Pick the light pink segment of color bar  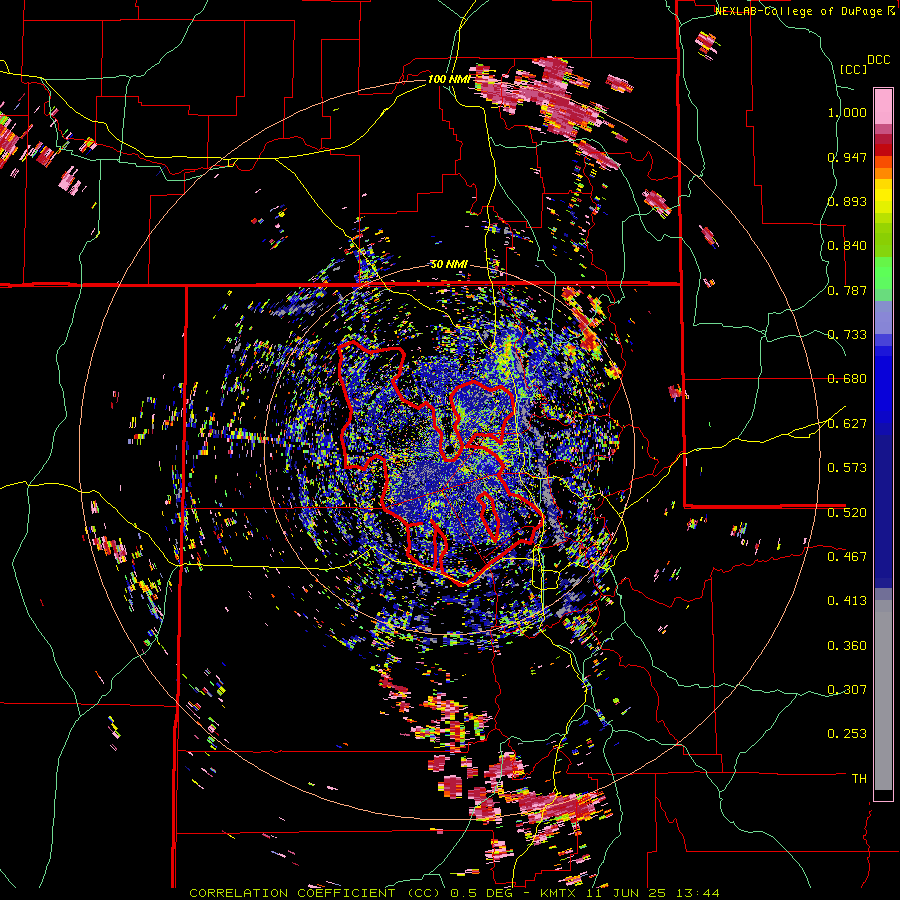click(883, 107)
